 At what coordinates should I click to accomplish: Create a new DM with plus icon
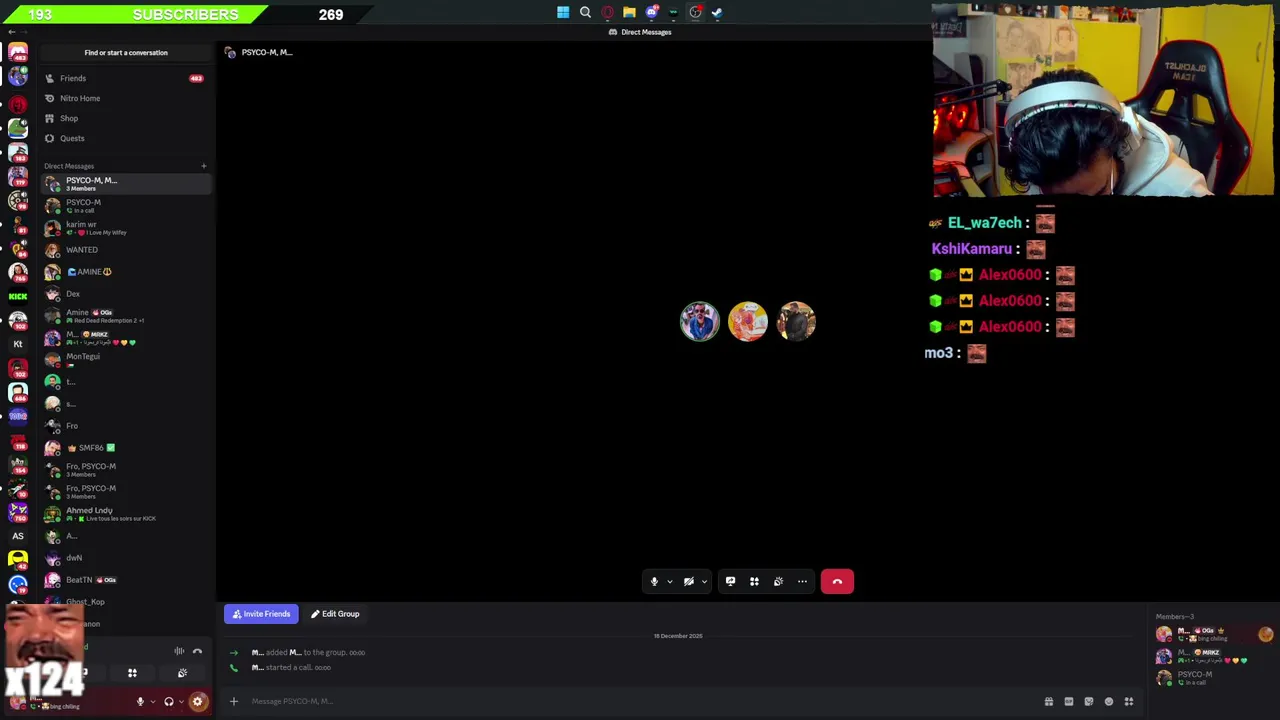(203, 166)
